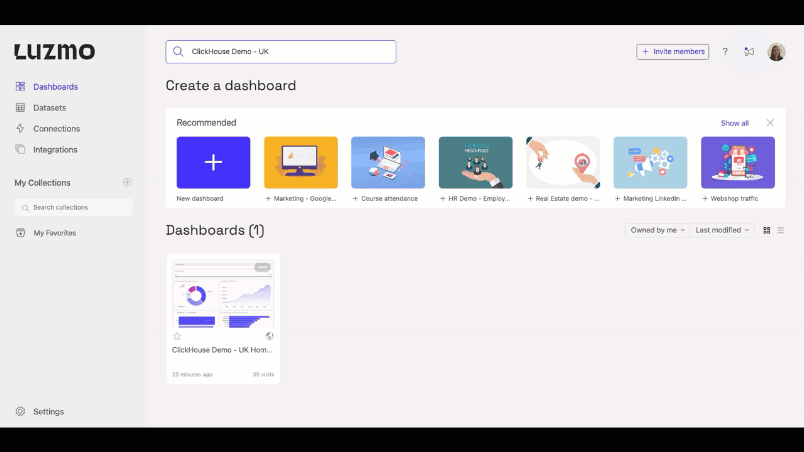
Task: Add a new collection with plus icon
Action: click(127, 183)
